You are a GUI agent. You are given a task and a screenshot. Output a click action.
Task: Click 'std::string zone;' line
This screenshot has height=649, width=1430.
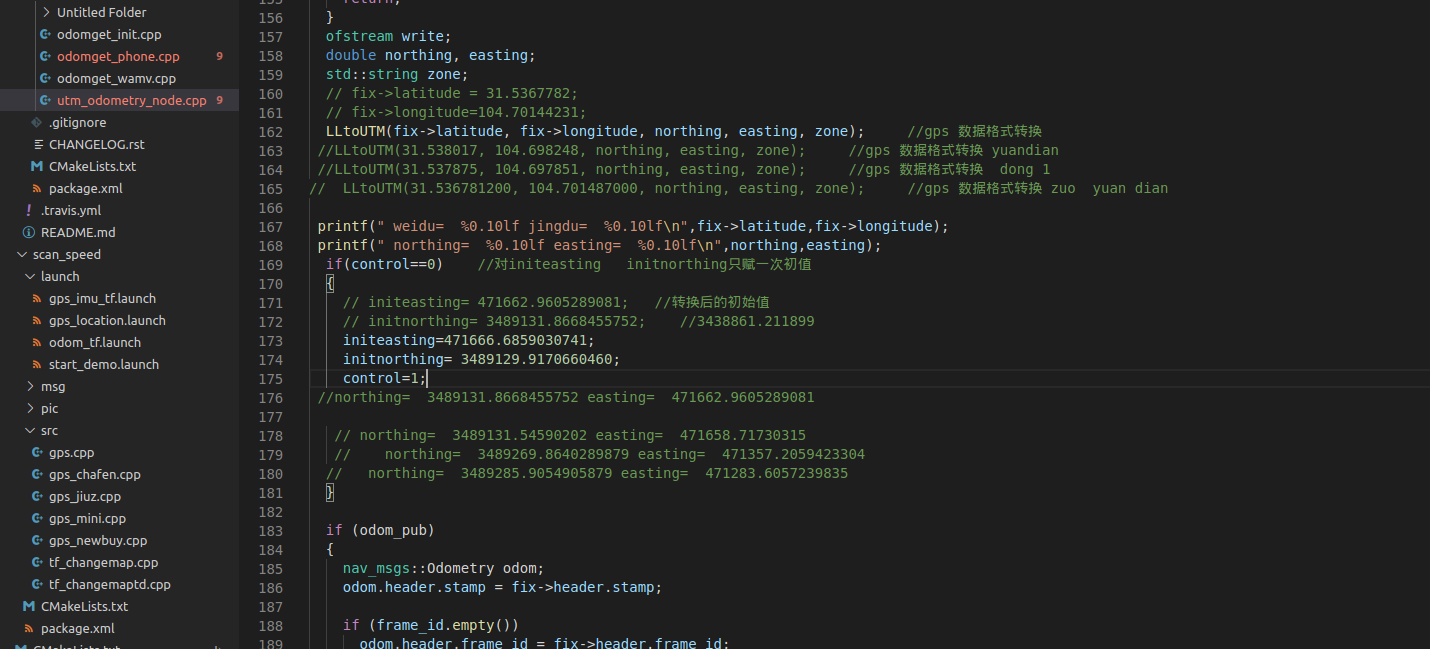[397, 74]
